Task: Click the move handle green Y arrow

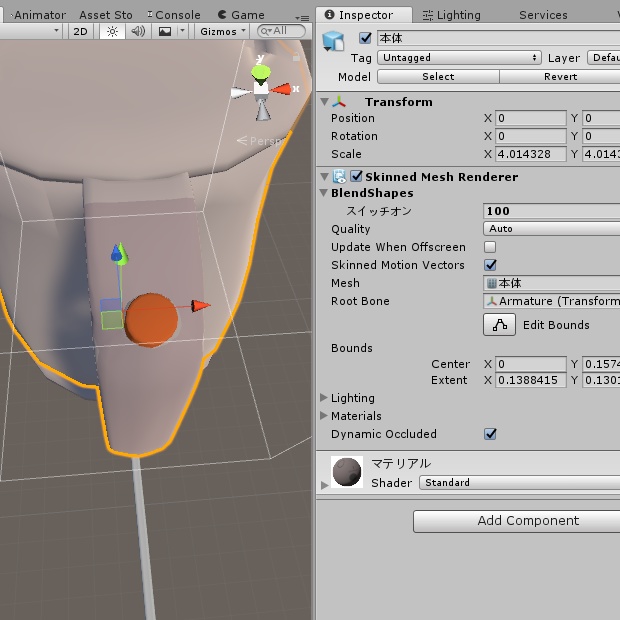Action: 123,254
